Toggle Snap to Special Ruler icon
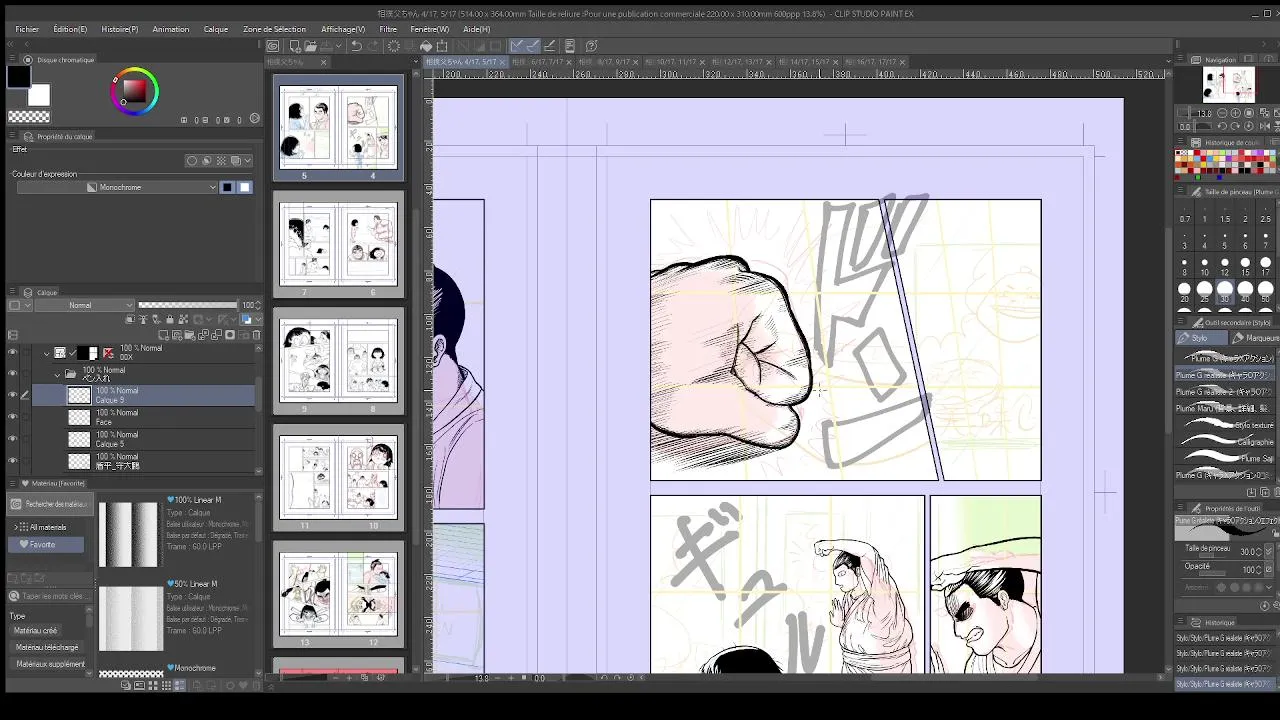The height and width of the screenshot is (720, 1280). coord(532,46)
